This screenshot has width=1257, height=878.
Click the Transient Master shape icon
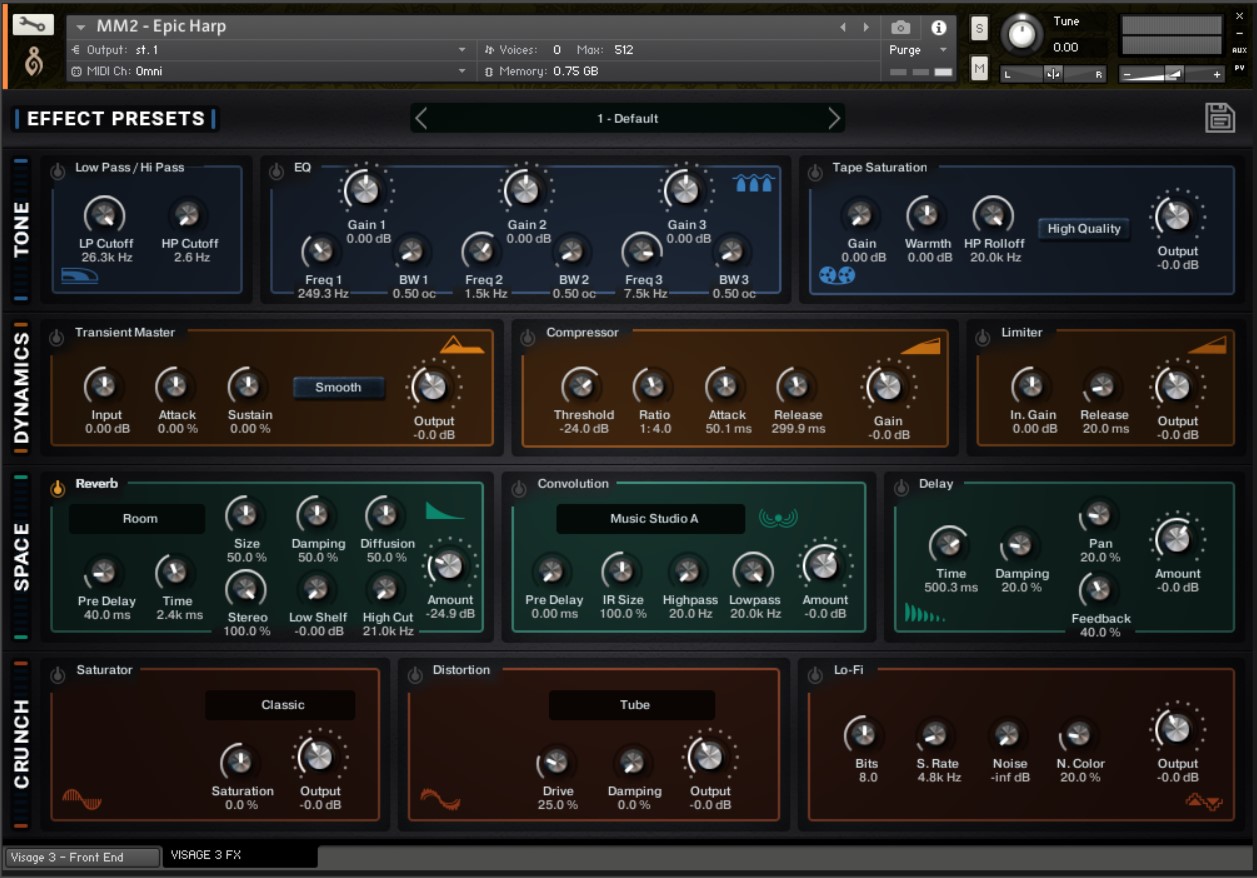tap(463, 345)
